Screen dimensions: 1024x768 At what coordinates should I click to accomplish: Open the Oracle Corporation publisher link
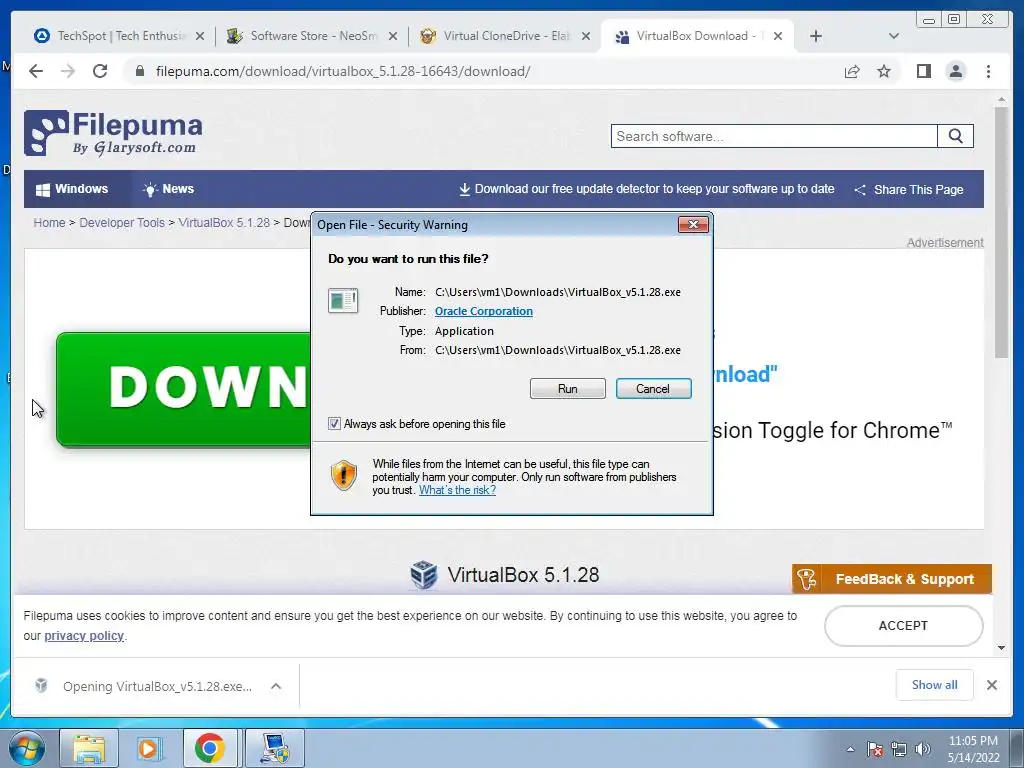pos(483,312)
